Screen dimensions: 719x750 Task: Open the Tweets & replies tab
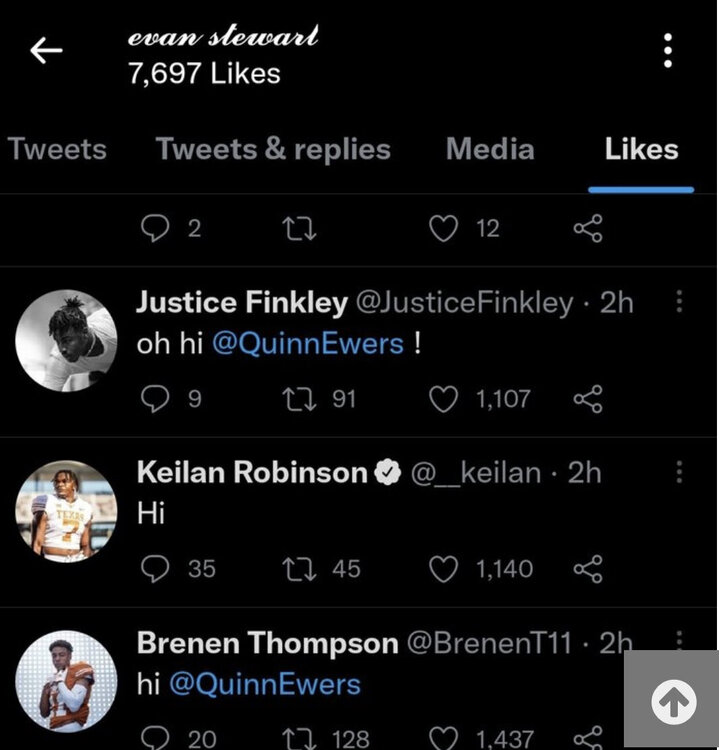pyautogui.click(x=273, y=150)
